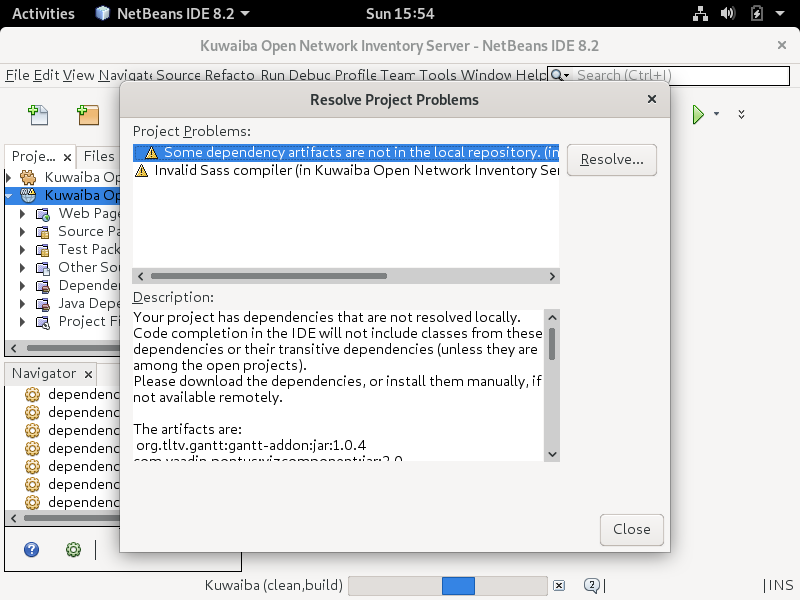Screen dimensions: 800x600
Task: Open the Window menu
Action: (486, 76)
